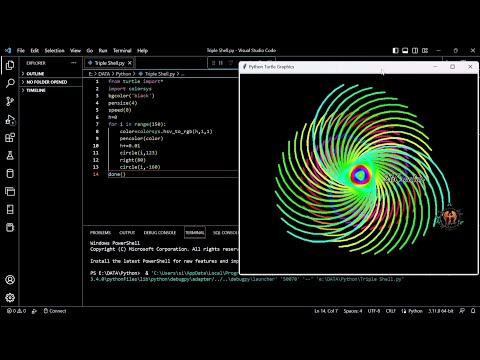The image size is (480, 360).
Task: Switch to the DEBUG CONSOLE tab
Action: (160, 233)
